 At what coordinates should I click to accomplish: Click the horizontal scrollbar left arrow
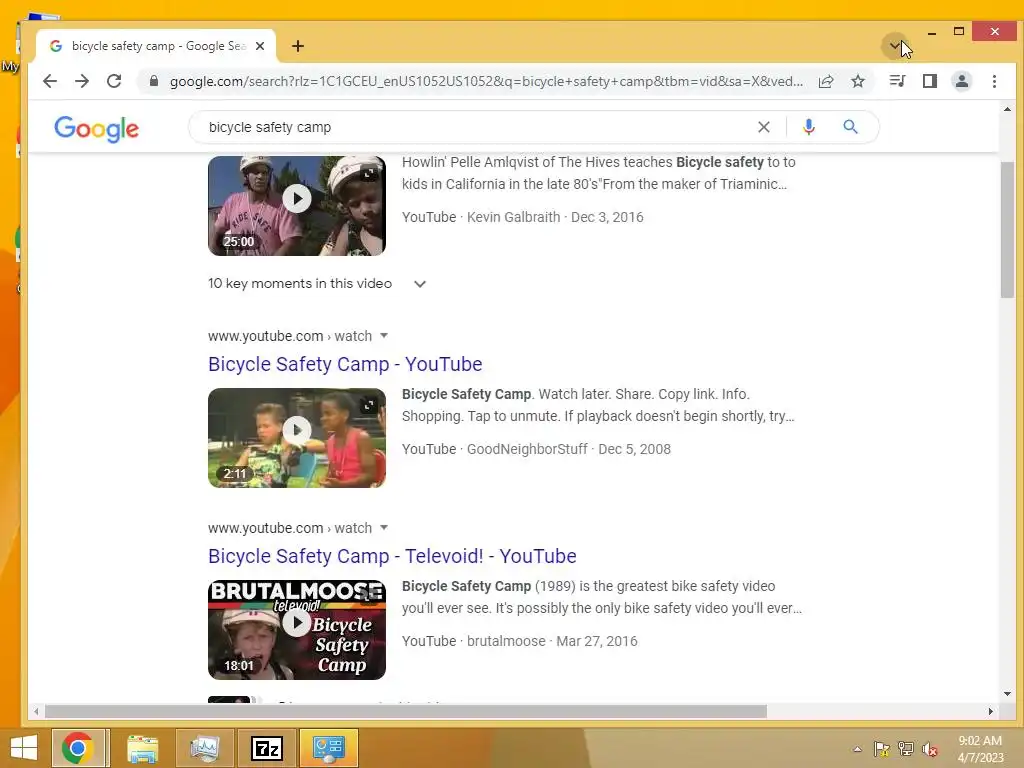(37, 711)
